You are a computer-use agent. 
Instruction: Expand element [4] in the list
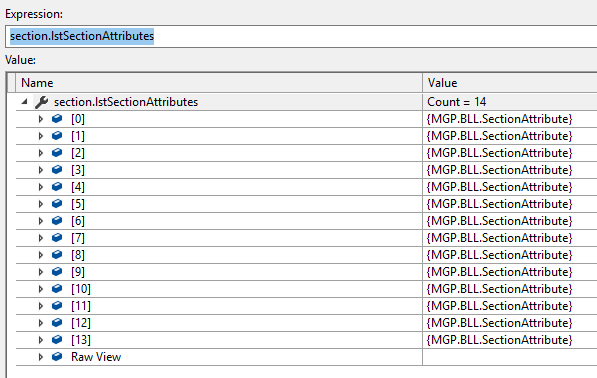[x=41, y=187]
